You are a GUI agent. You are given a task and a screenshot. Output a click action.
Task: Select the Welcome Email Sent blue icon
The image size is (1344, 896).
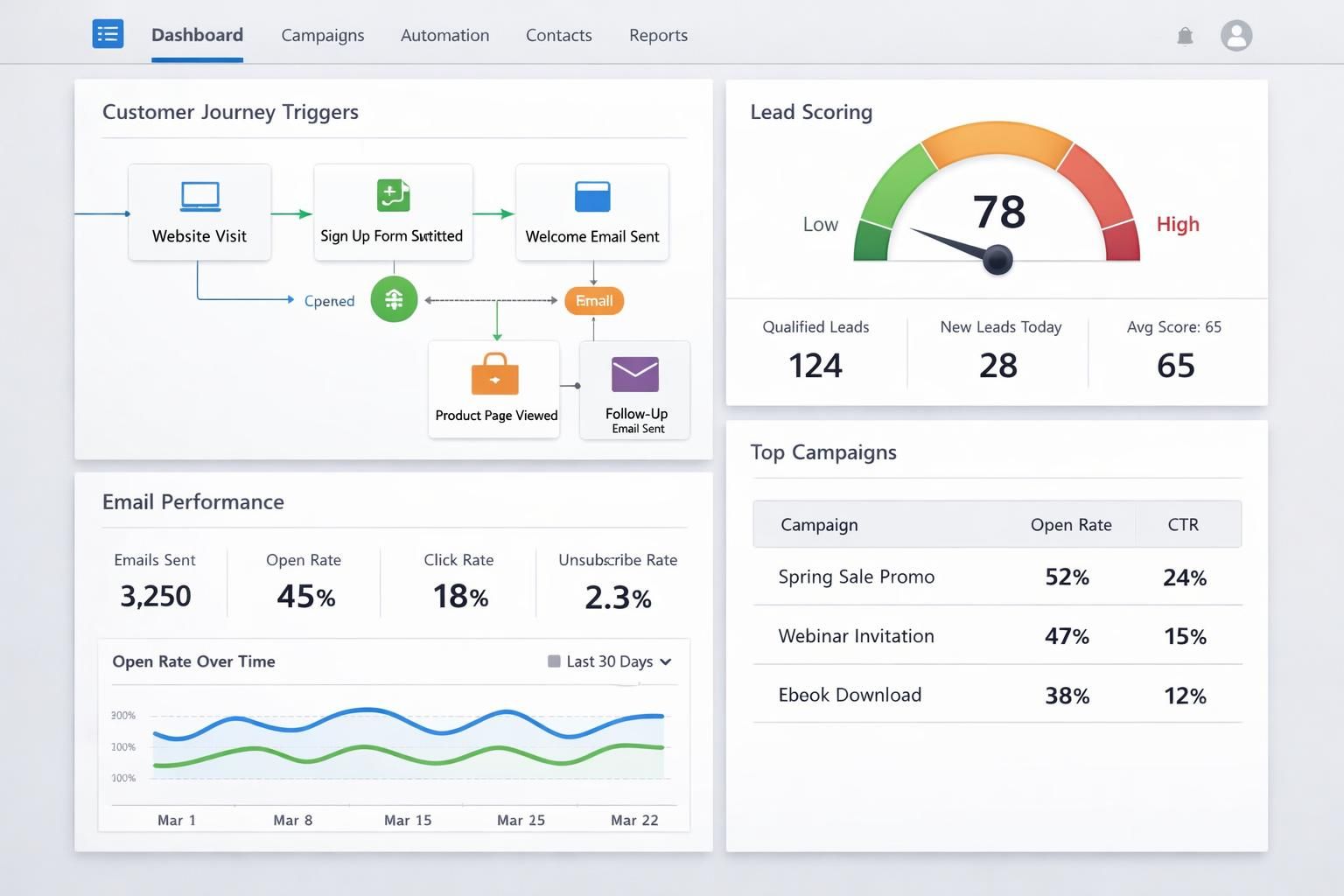[592, 197]
